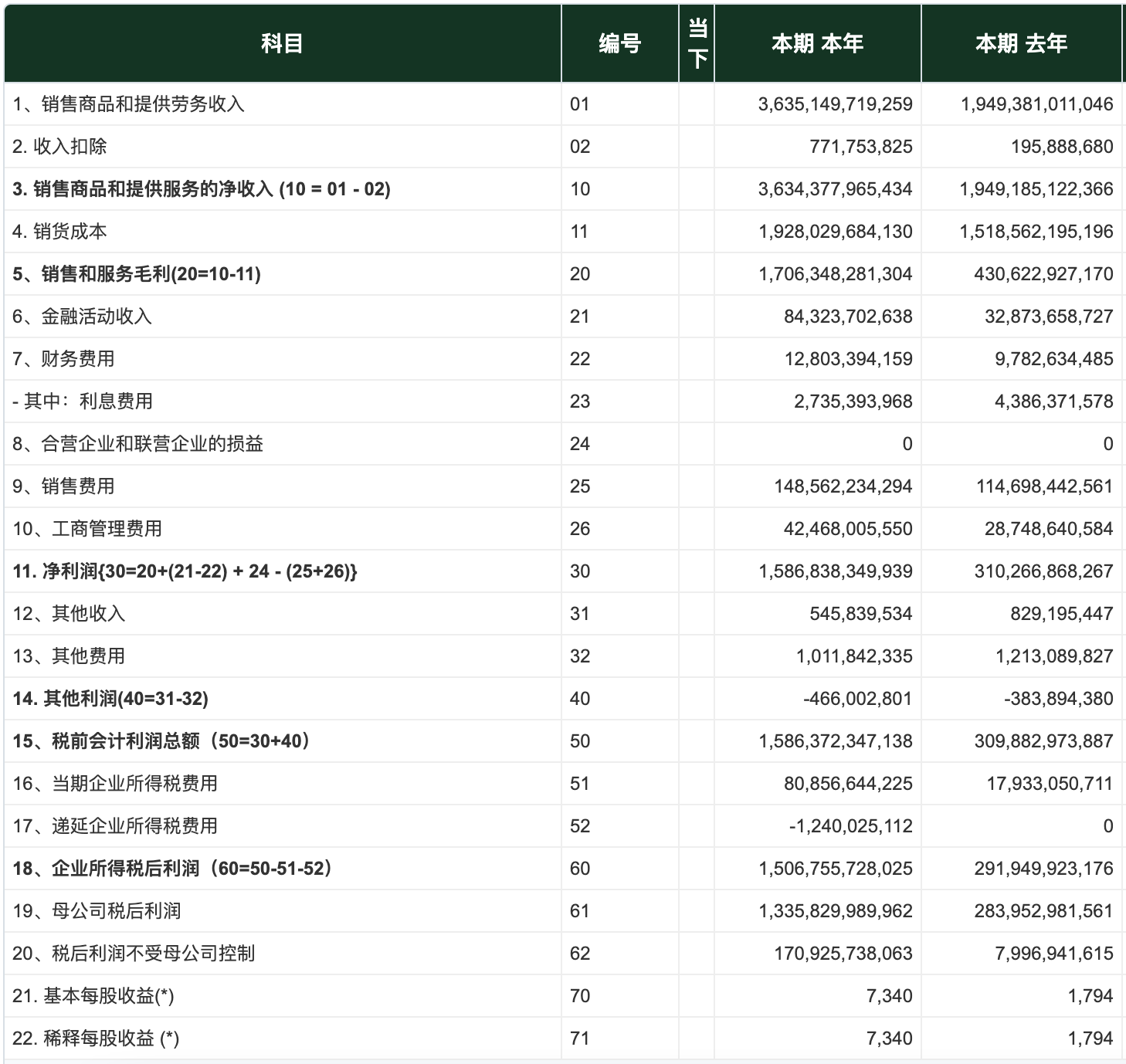
Task: Select the 12、其他收入 row label
Action: click(x=69, y=614)
